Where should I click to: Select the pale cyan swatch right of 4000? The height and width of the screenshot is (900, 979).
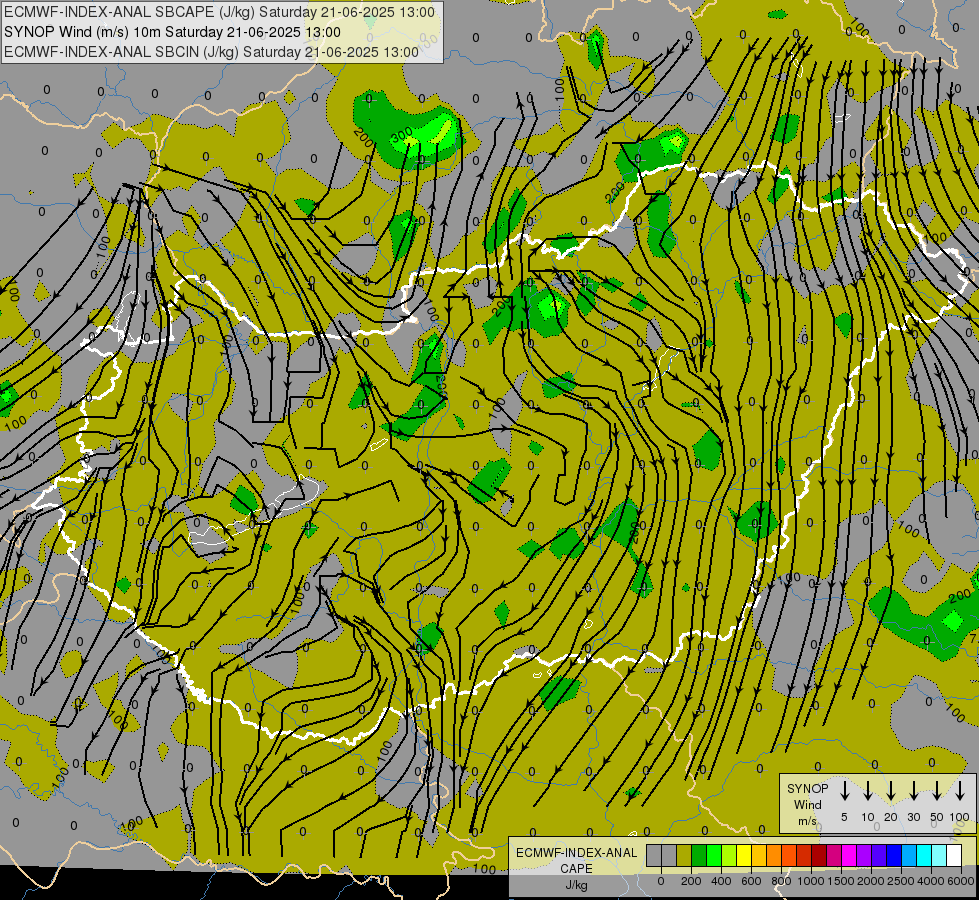(939, 856)
